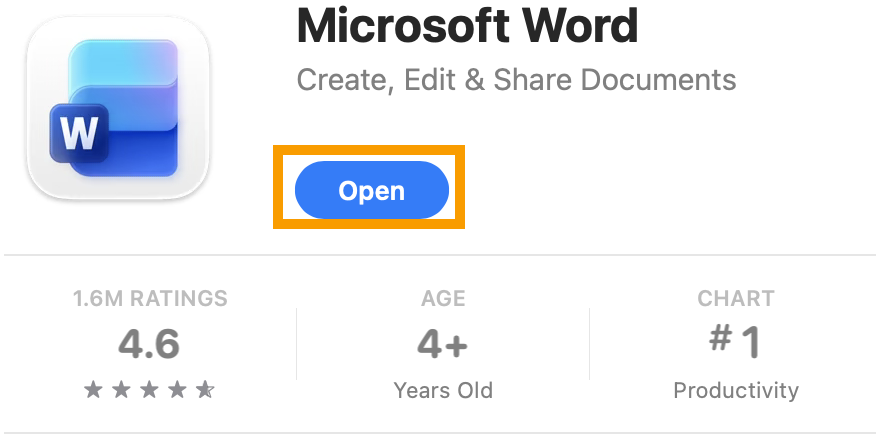Select the 'Create, Edit & Share Documents' subtitle
876x444 pixels.
coord(516,79)
